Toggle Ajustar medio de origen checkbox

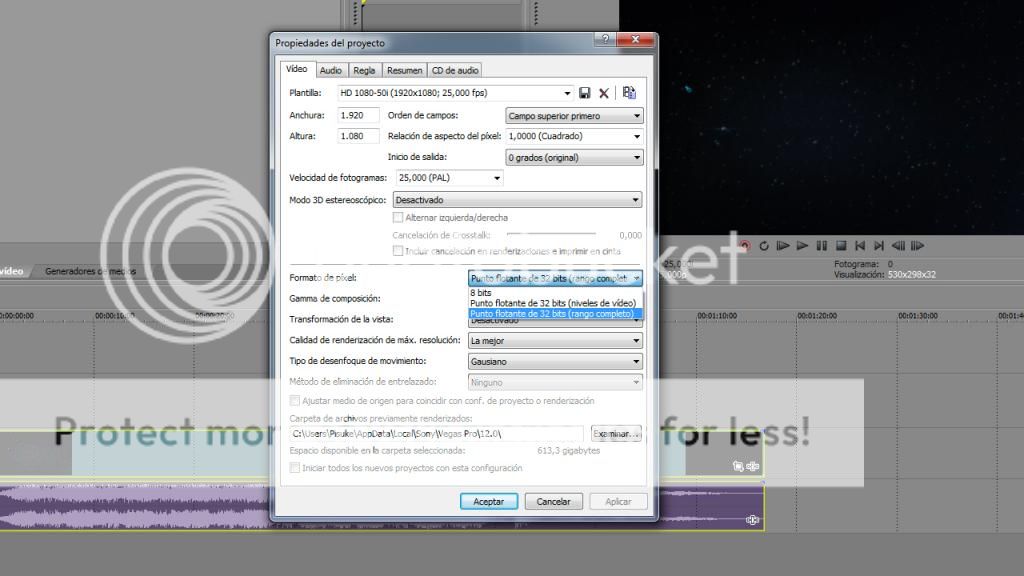(295, 400)
